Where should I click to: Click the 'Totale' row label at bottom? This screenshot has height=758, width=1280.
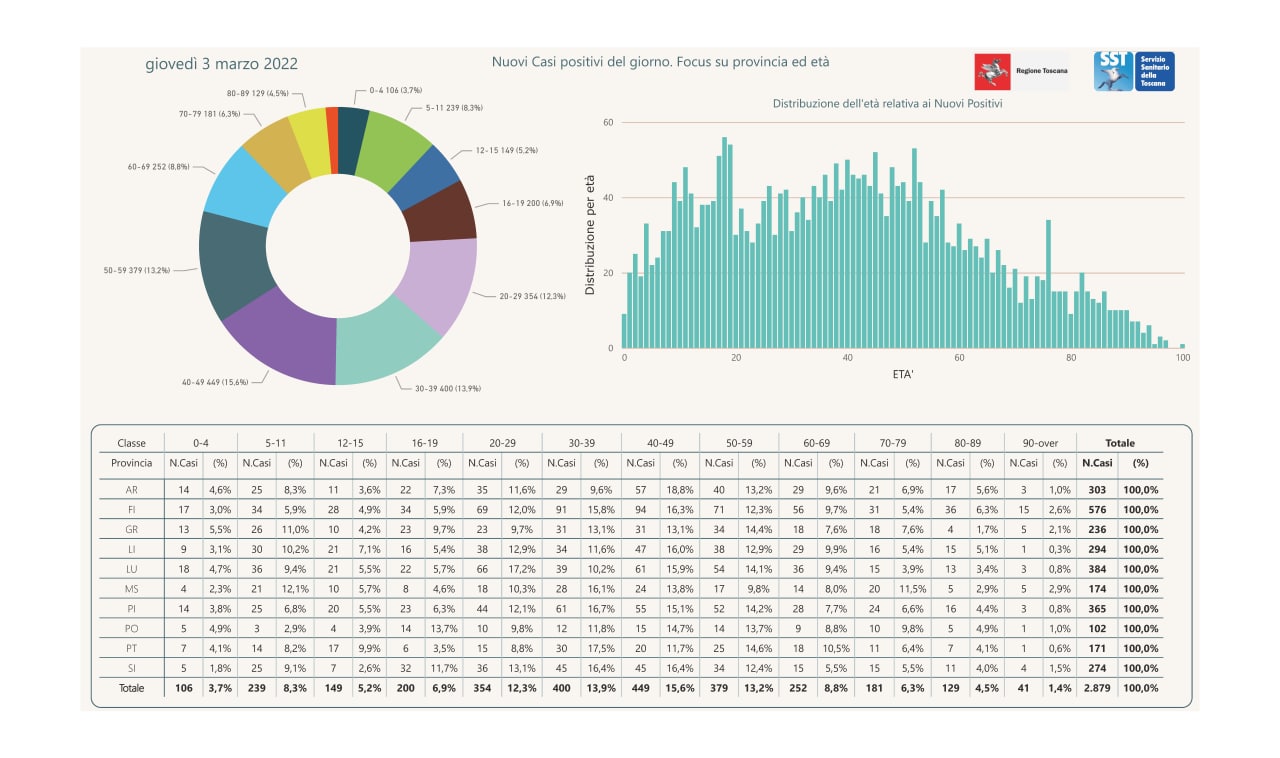131,688
